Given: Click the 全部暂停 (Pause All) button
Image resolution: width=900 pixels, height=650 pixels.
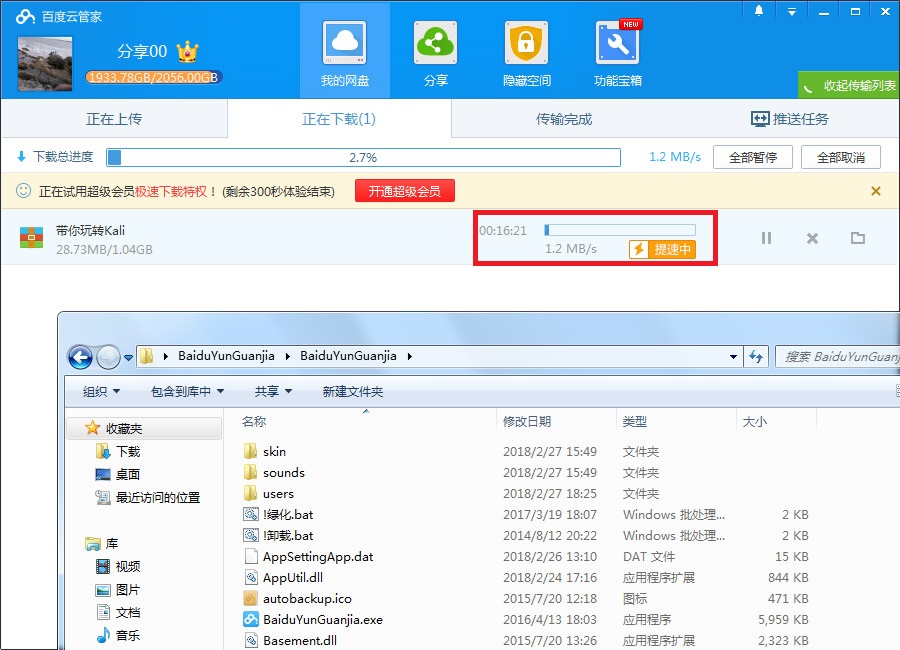Looking at the screenshot, I should (x=752, y=156).
